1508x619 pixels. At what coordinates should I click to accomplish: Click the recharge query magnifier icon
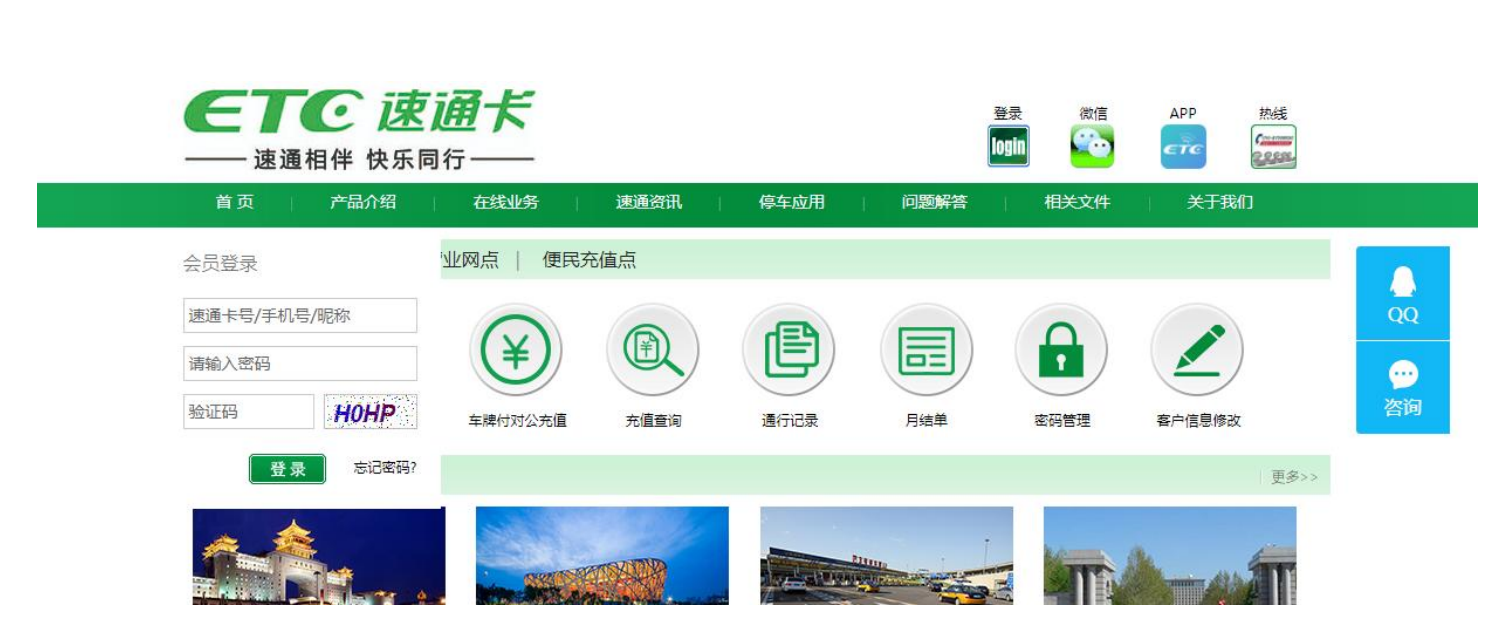pyautogui.click(x=652, y=350)
